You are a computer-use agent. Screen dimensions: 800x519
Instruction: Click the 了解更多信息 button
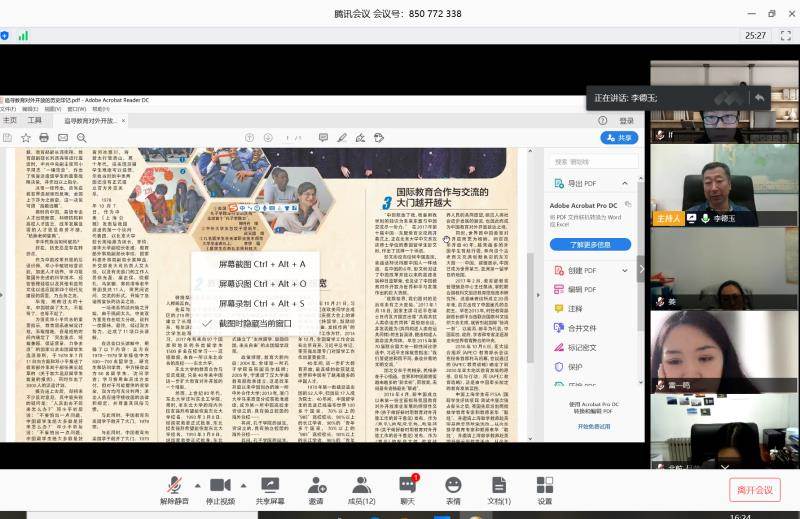(x=590, y=244)
